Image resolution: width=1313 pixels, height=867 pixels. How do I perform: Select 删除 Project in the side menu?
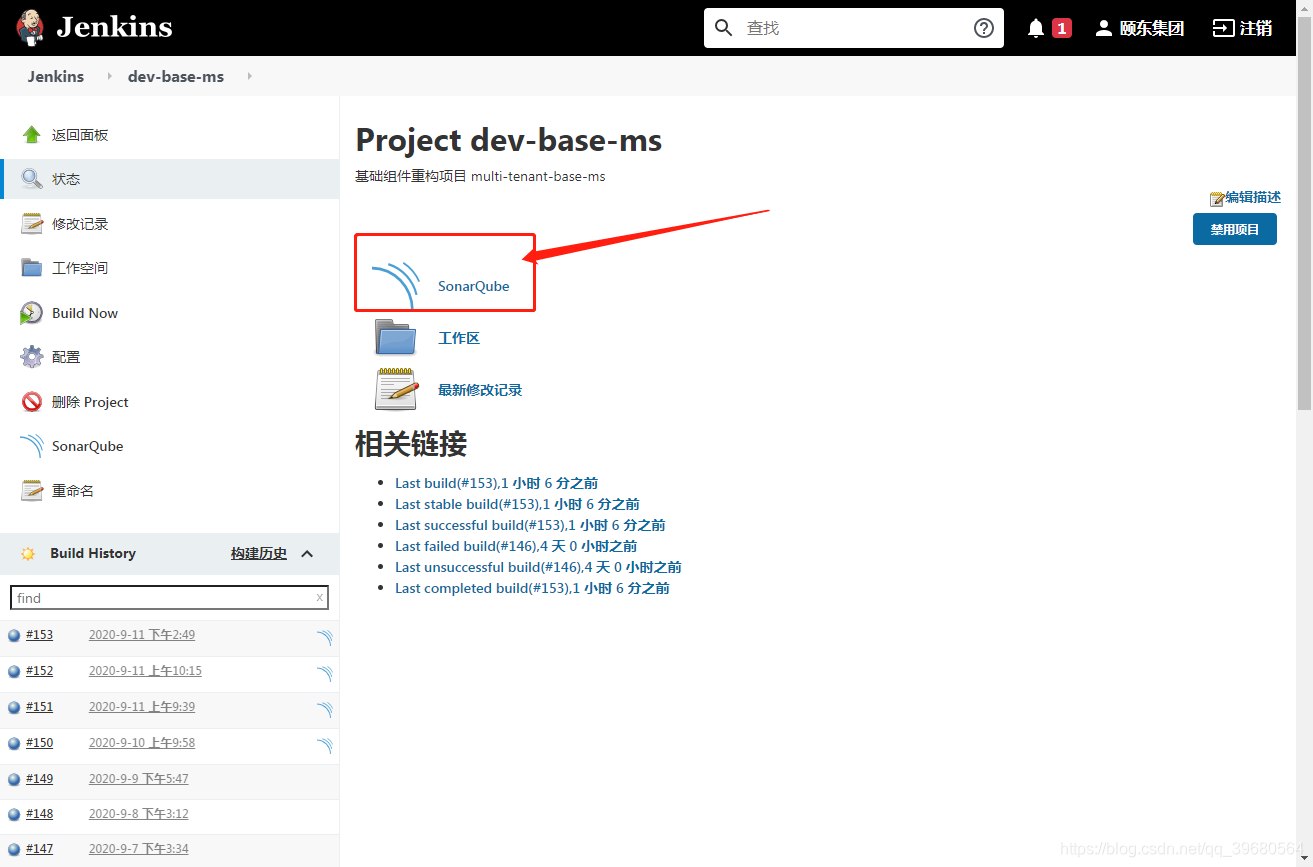tap(90, 402)
